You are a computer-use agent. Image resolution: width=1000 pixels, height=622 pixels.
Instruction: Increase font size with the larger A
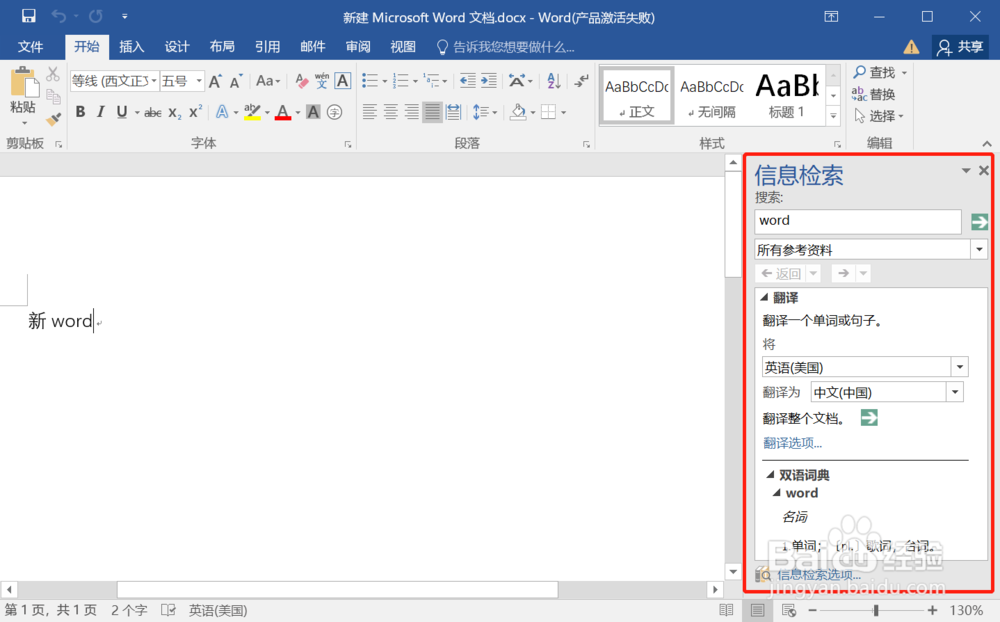coord(216,81)
